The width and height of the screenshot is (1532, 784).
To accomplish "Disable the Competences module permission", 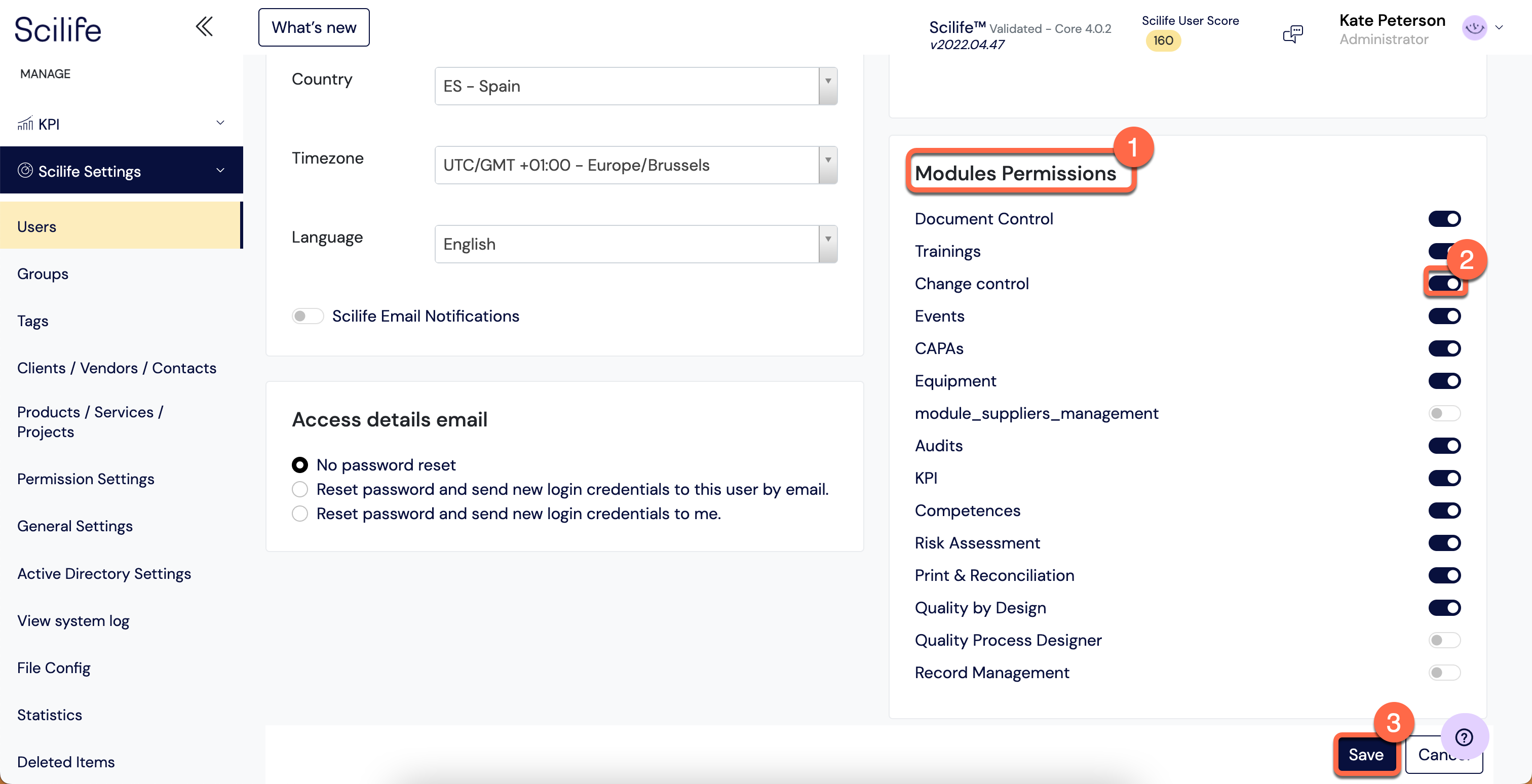I will click(x=1444, y=510).
